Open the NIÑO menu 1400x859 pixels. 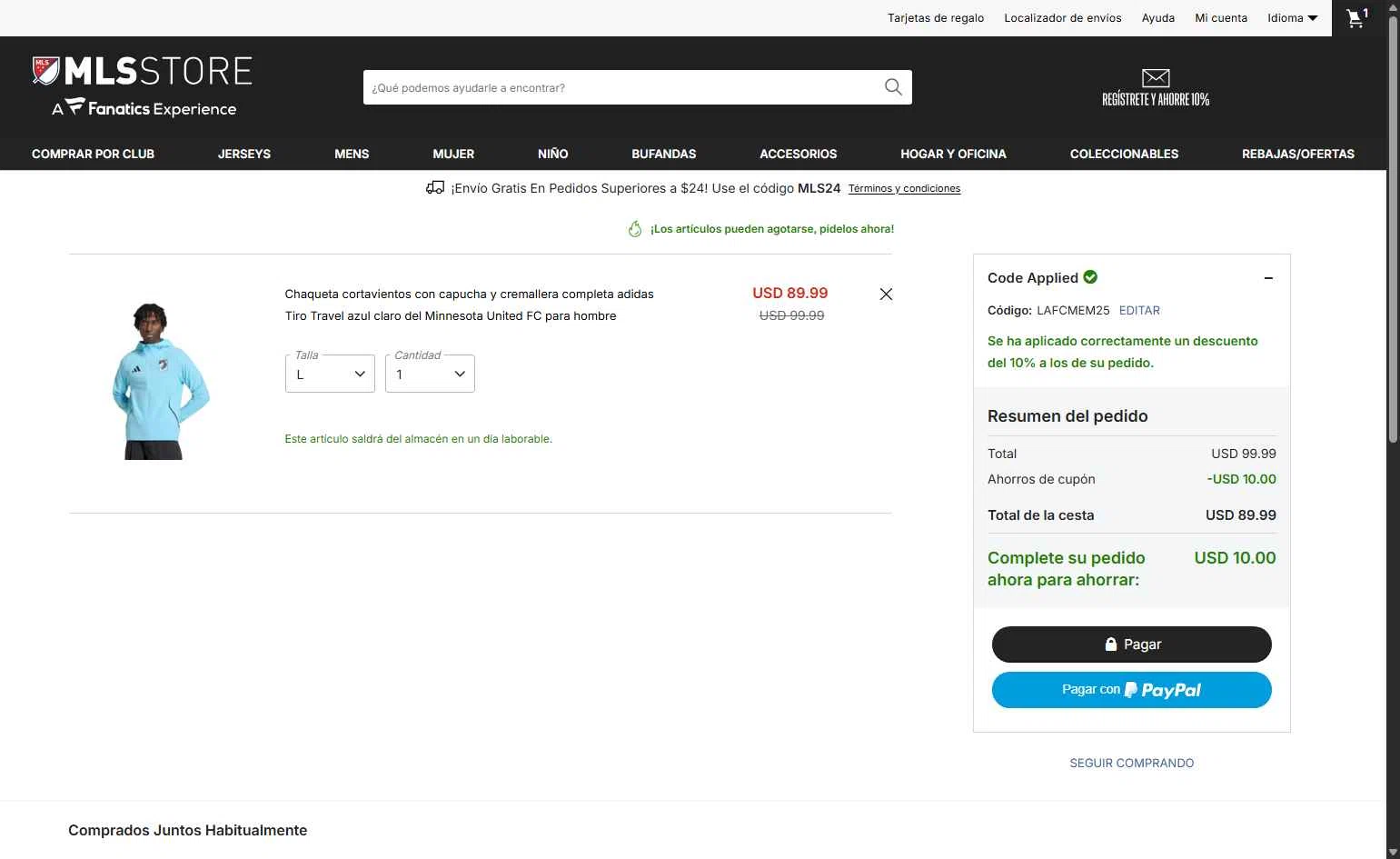click(x=552, y=154)
